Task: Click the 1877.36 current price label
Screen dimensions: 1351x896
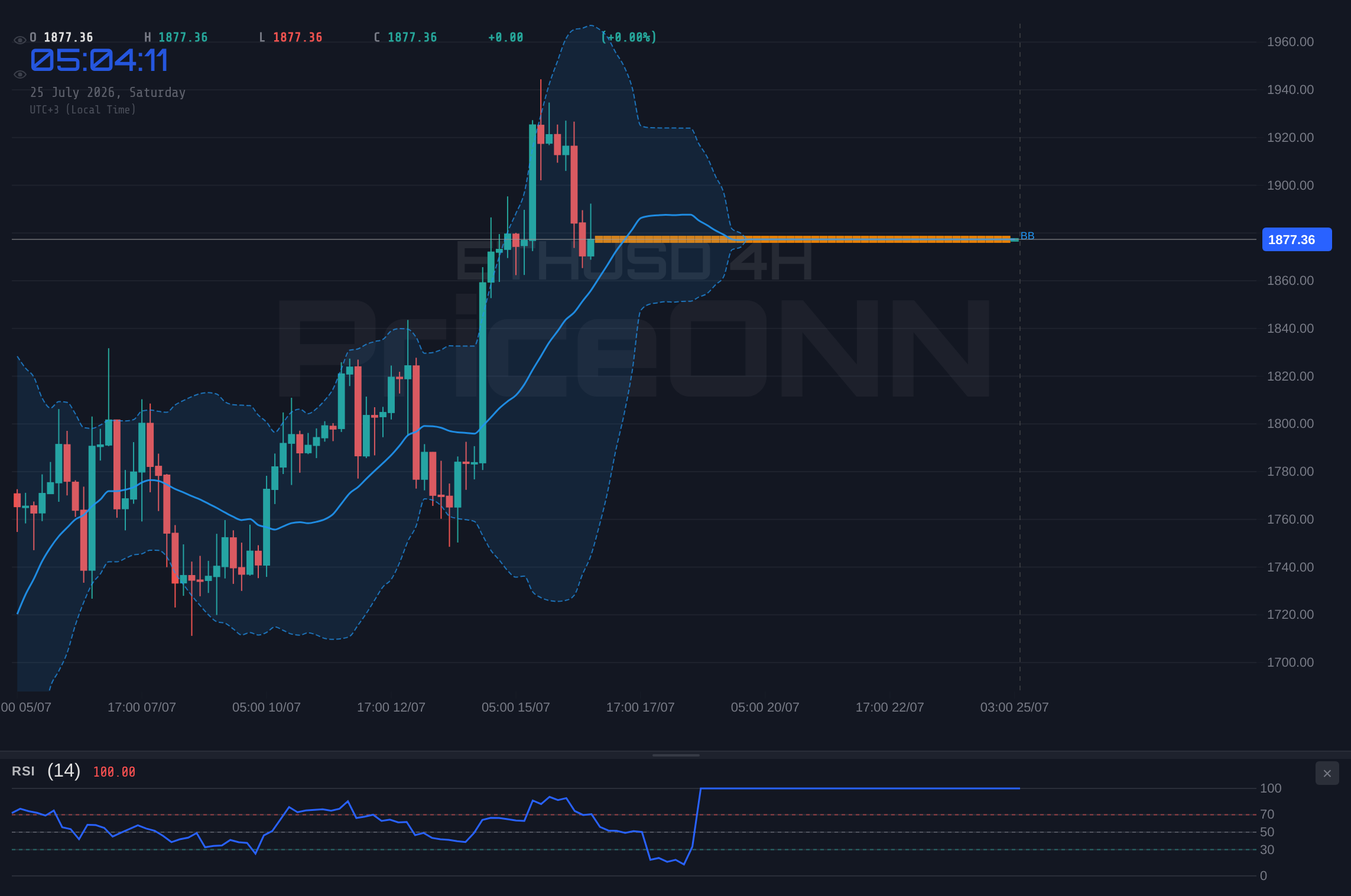Action: point(1297,239)
